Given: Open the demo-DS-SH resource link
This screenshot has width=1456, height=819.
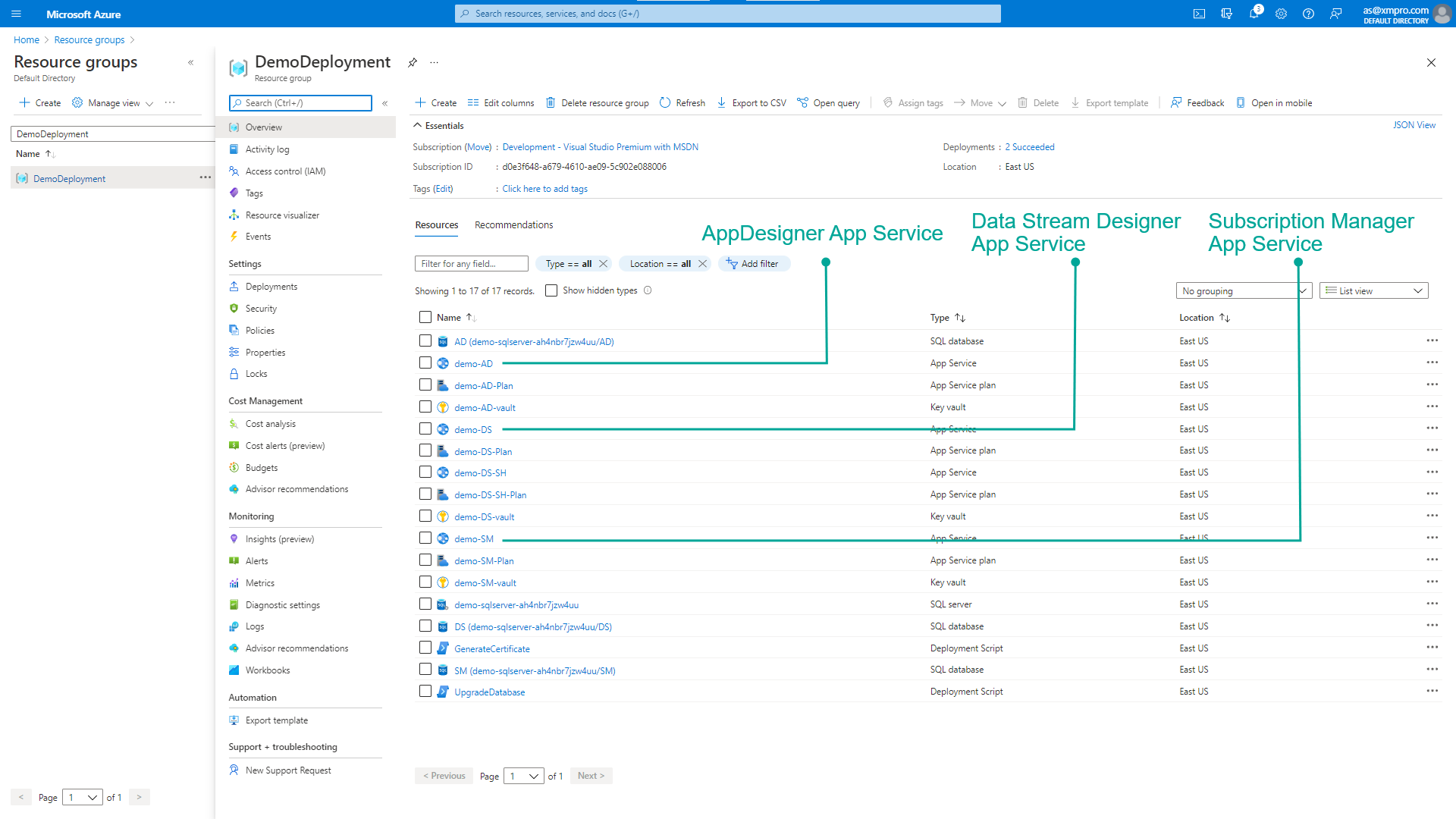Looking at the screenshot, I should [480, 472].
